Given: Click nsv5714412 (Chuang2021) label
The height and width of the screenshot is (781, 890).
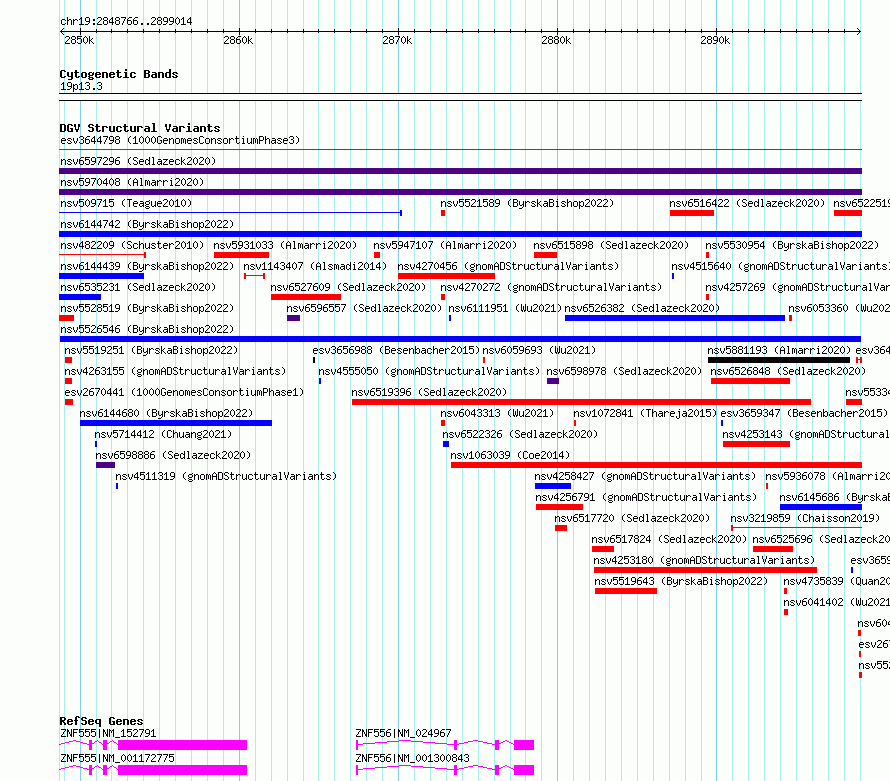Looking at the screenshot, I should pos(163,434).
